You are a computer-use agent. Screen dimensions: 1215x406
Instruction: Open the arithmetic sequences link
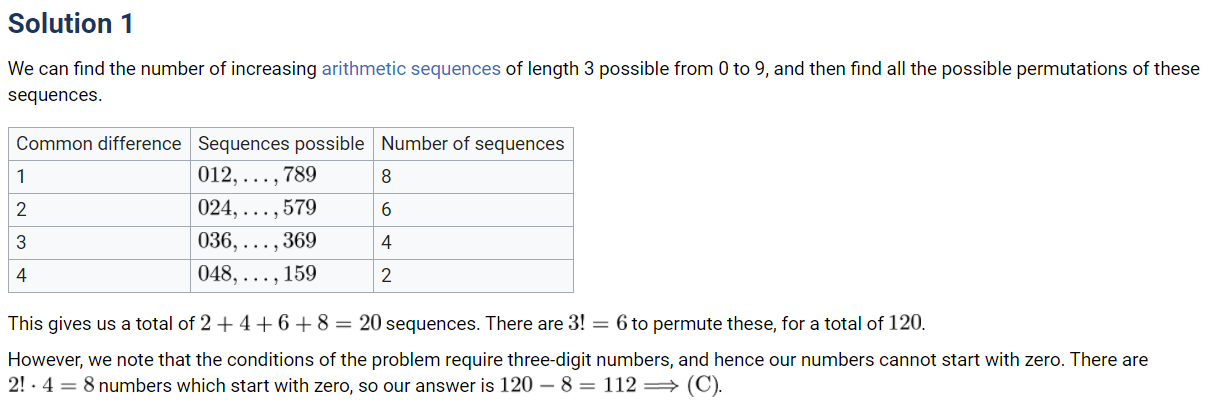[x=411, y=69]
